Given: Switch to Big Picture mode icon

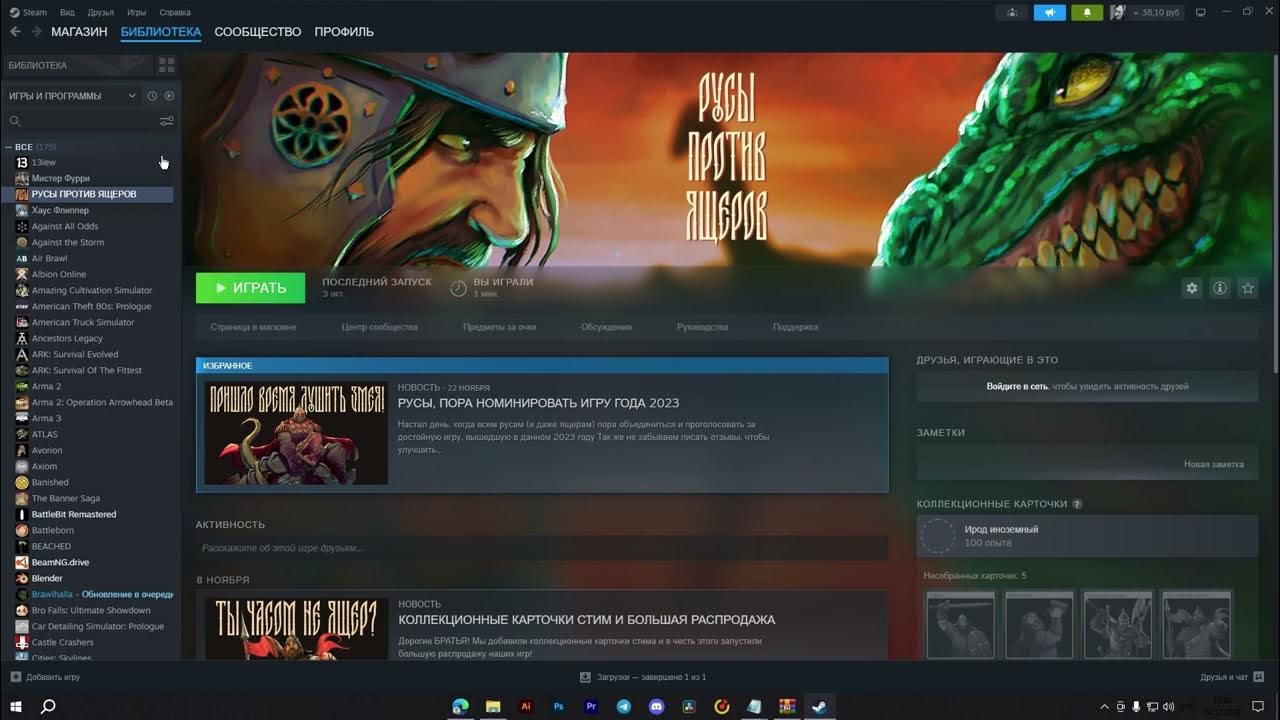Looking at the screenshot, I should (1201, 13).
